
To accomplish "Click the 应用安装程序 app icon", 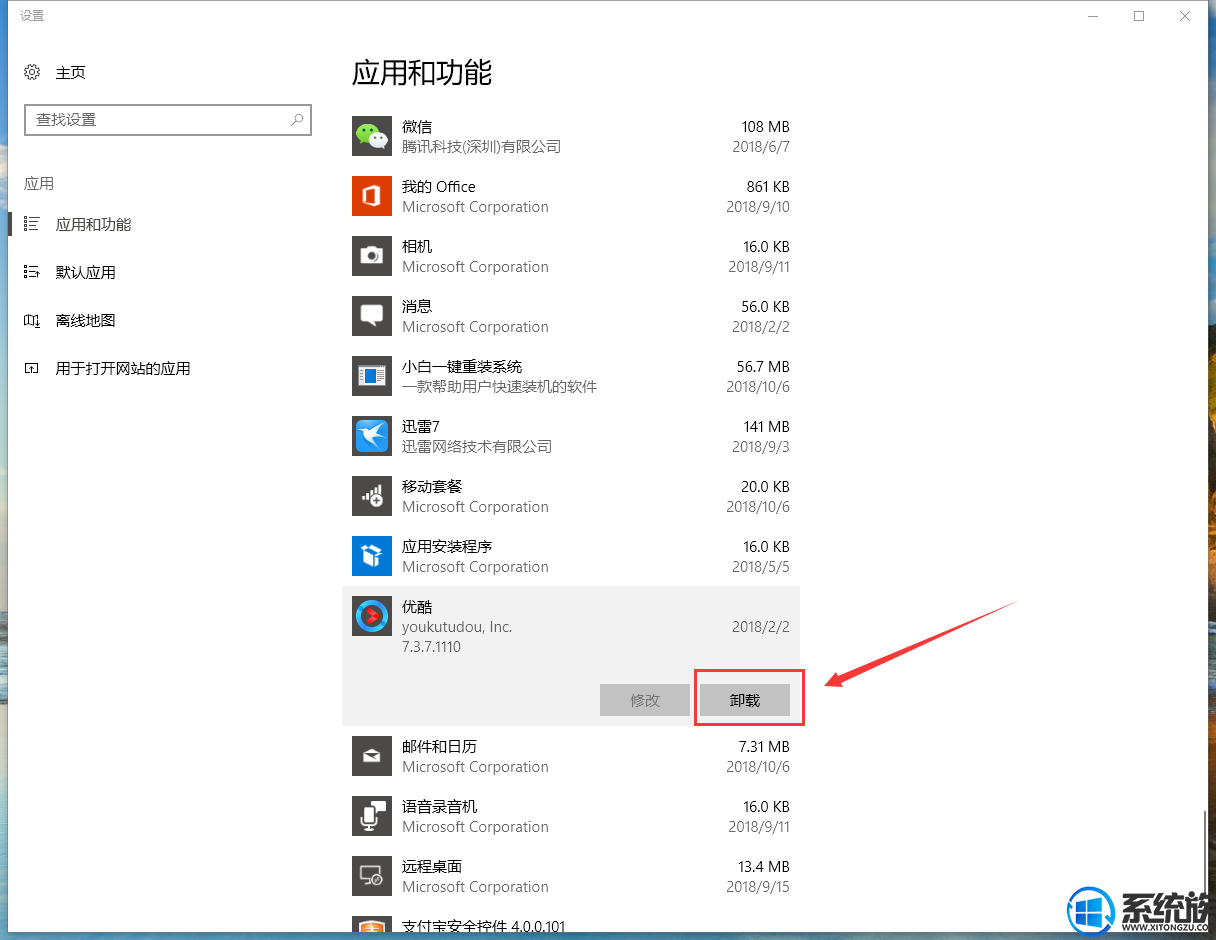I will point(372,556).
